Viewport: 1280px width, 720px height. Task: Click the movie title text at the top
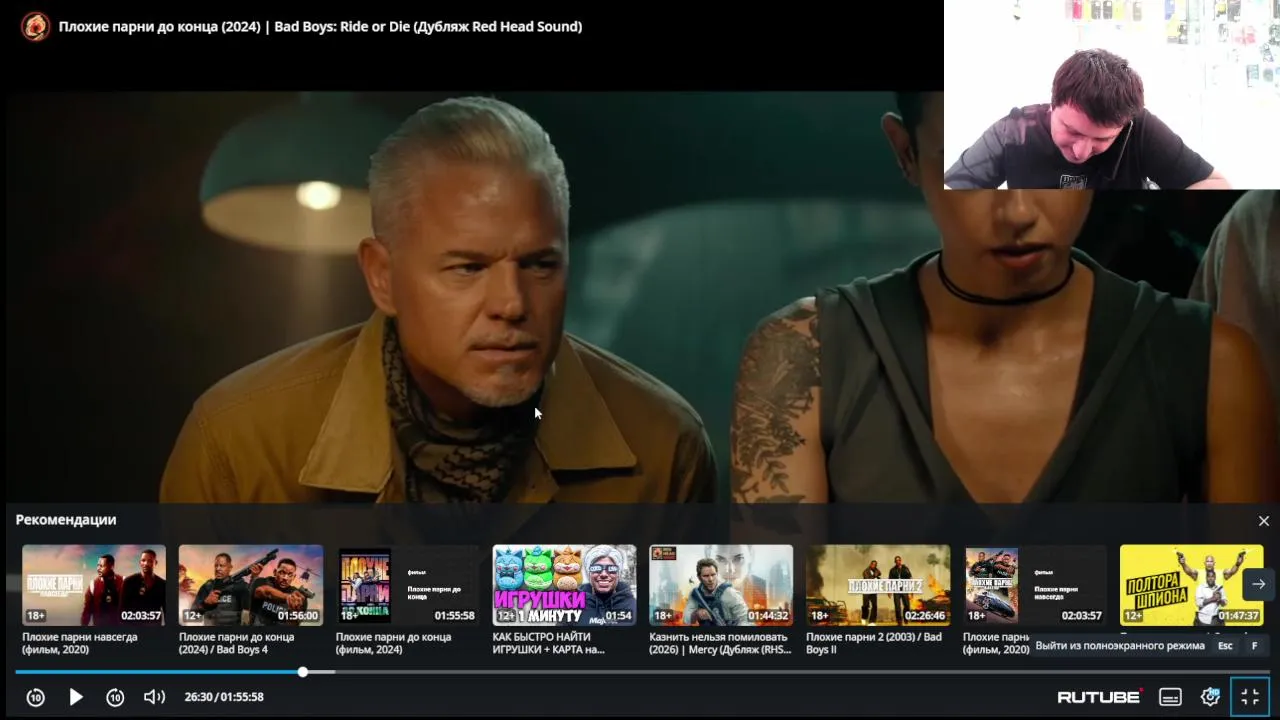tap(320, 27)
